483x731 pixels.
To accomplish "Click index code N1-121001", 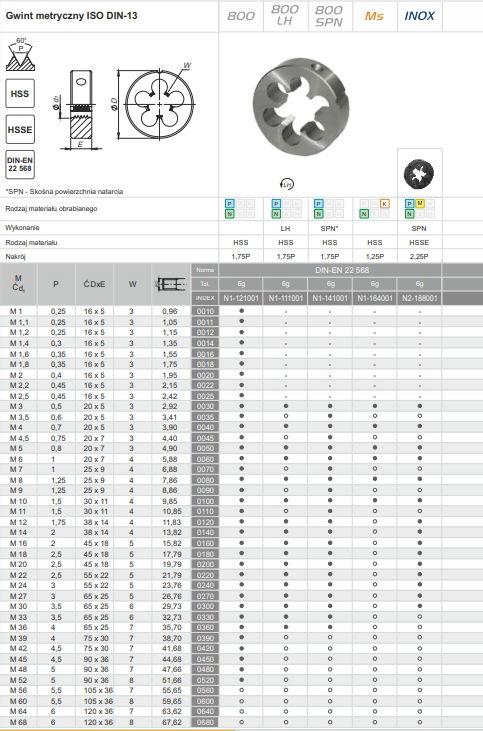I will click(241, 298).
